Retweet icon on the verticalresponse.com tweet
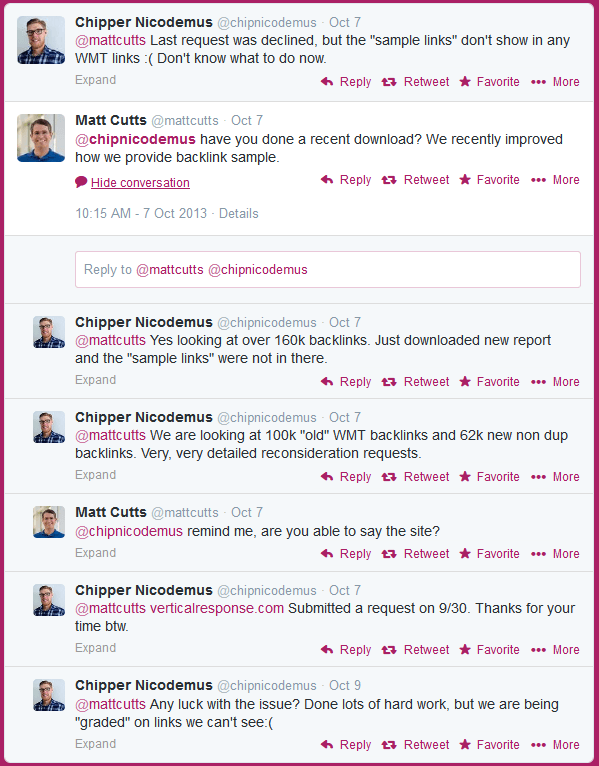Image resolution: width=599 pixels, height=766 pixels. pyautogui.click(x=389, y=650)
